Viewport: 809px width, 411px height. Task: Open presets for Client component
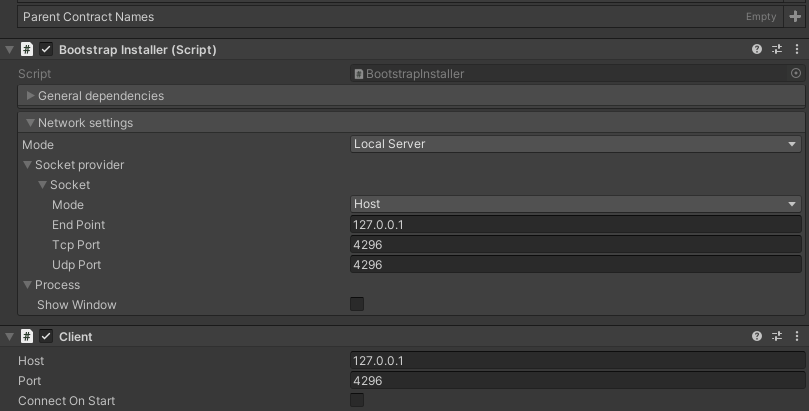point(777,336)
